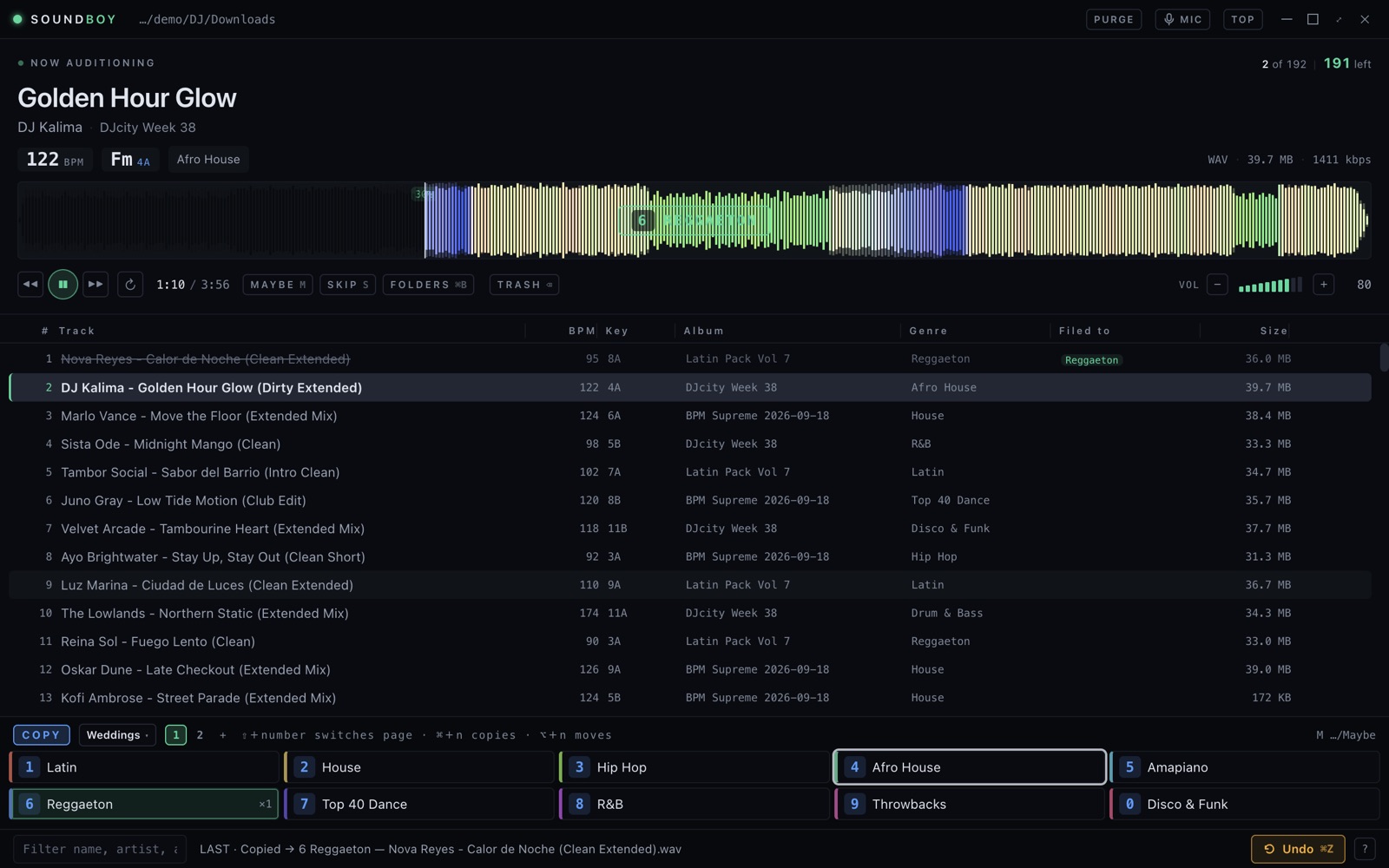Focus the filter name, artist input field
This screenshot has width=1389, height=868.
(x=100, y=849)
